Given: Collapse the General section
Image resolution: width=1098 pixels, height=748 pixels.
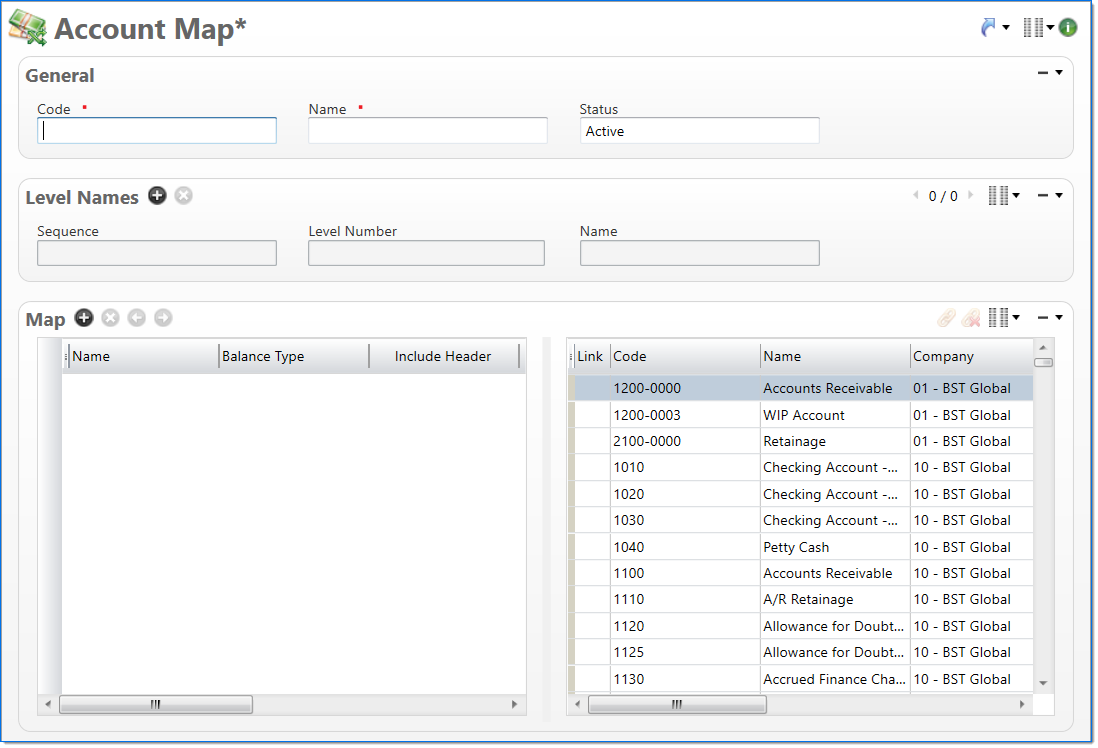Looking at the screenshot, I should pos(1043,73).
